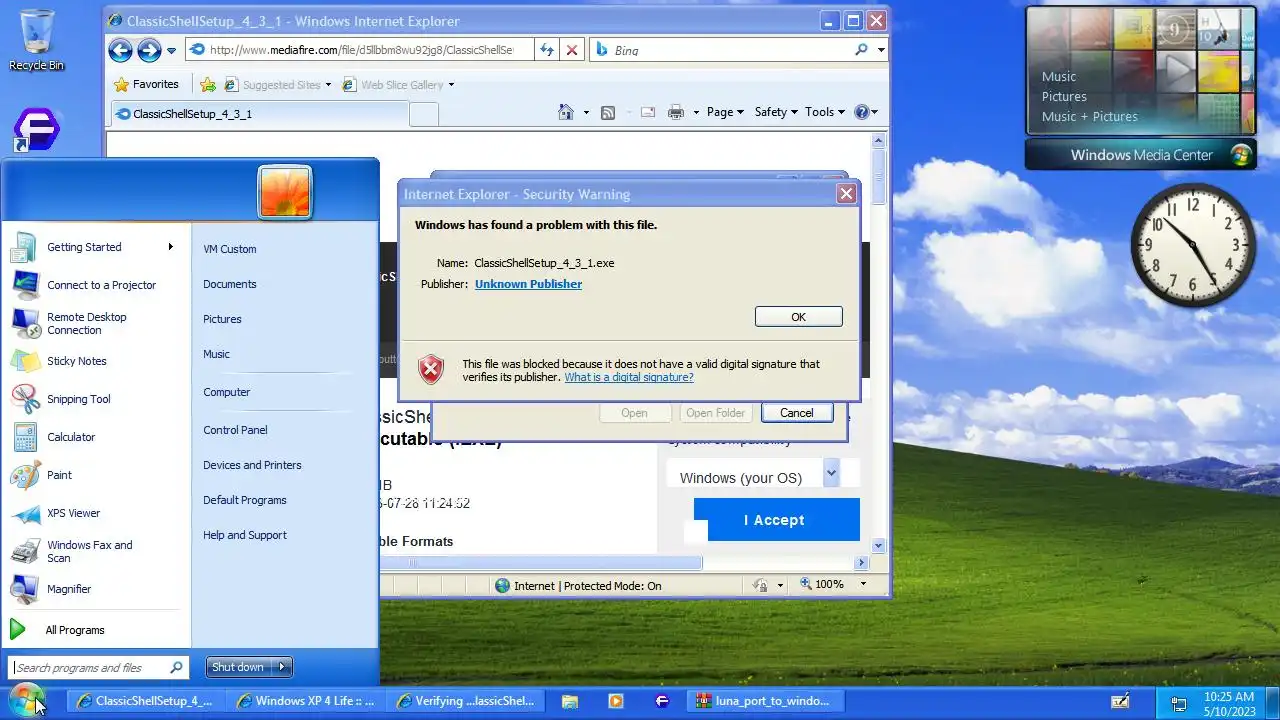Click the Start orb button
1280x720 pixels.
tap(27, 701)
